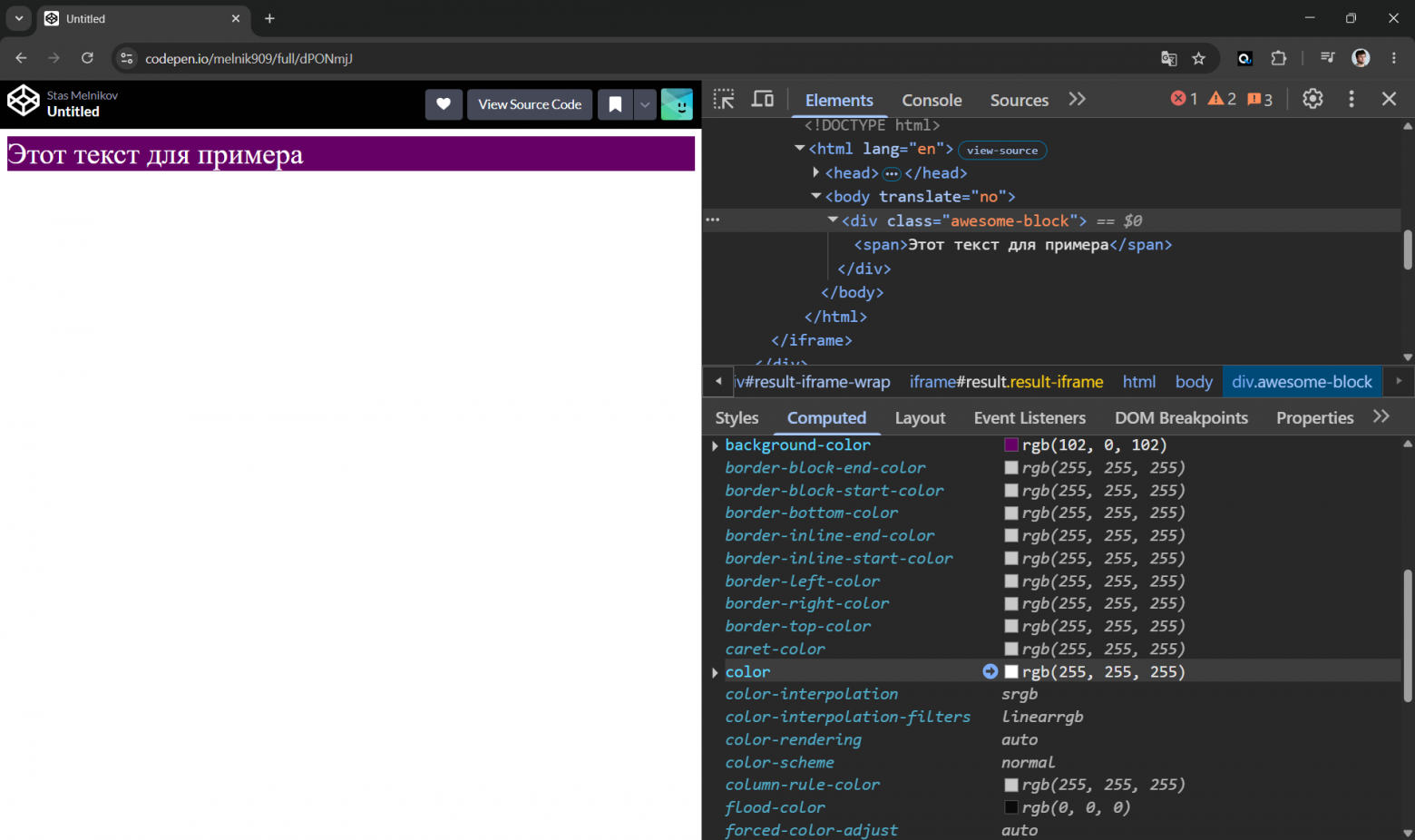Open the CodePen logo home link
The width and height of the screenshot is (1415, 840).
24,102
